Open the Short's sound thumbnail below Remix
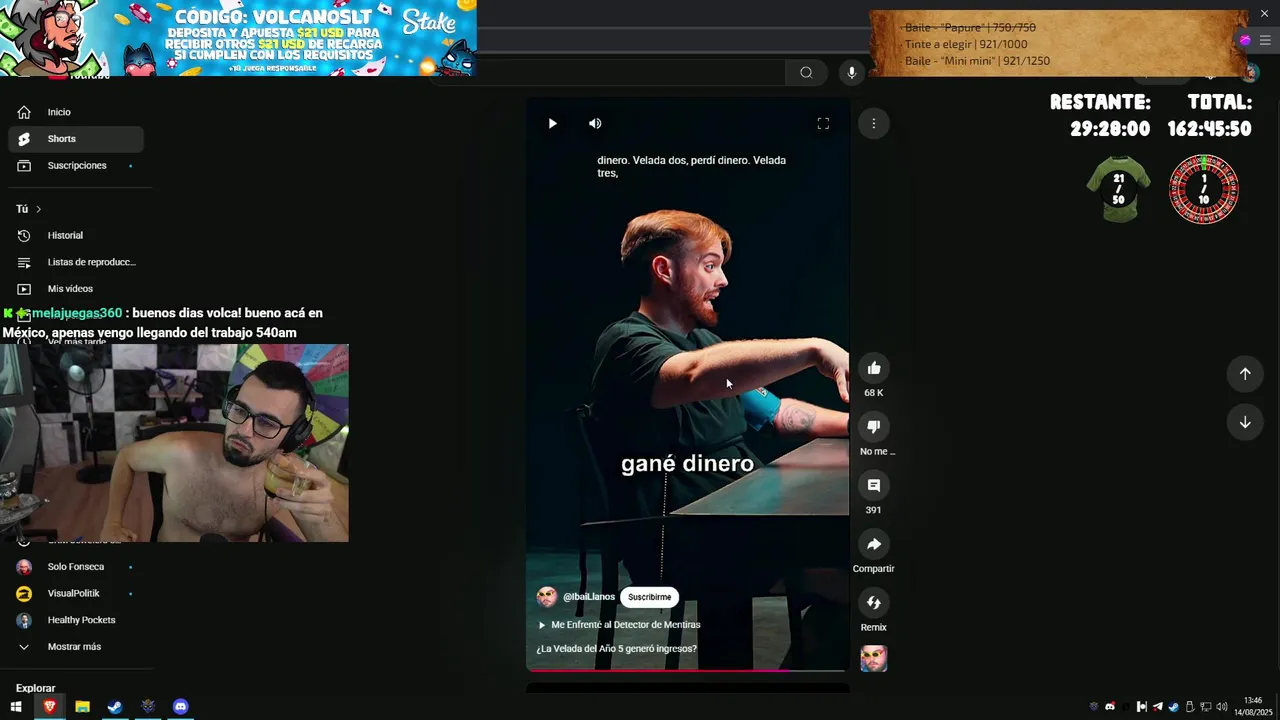 click(873, 659)
